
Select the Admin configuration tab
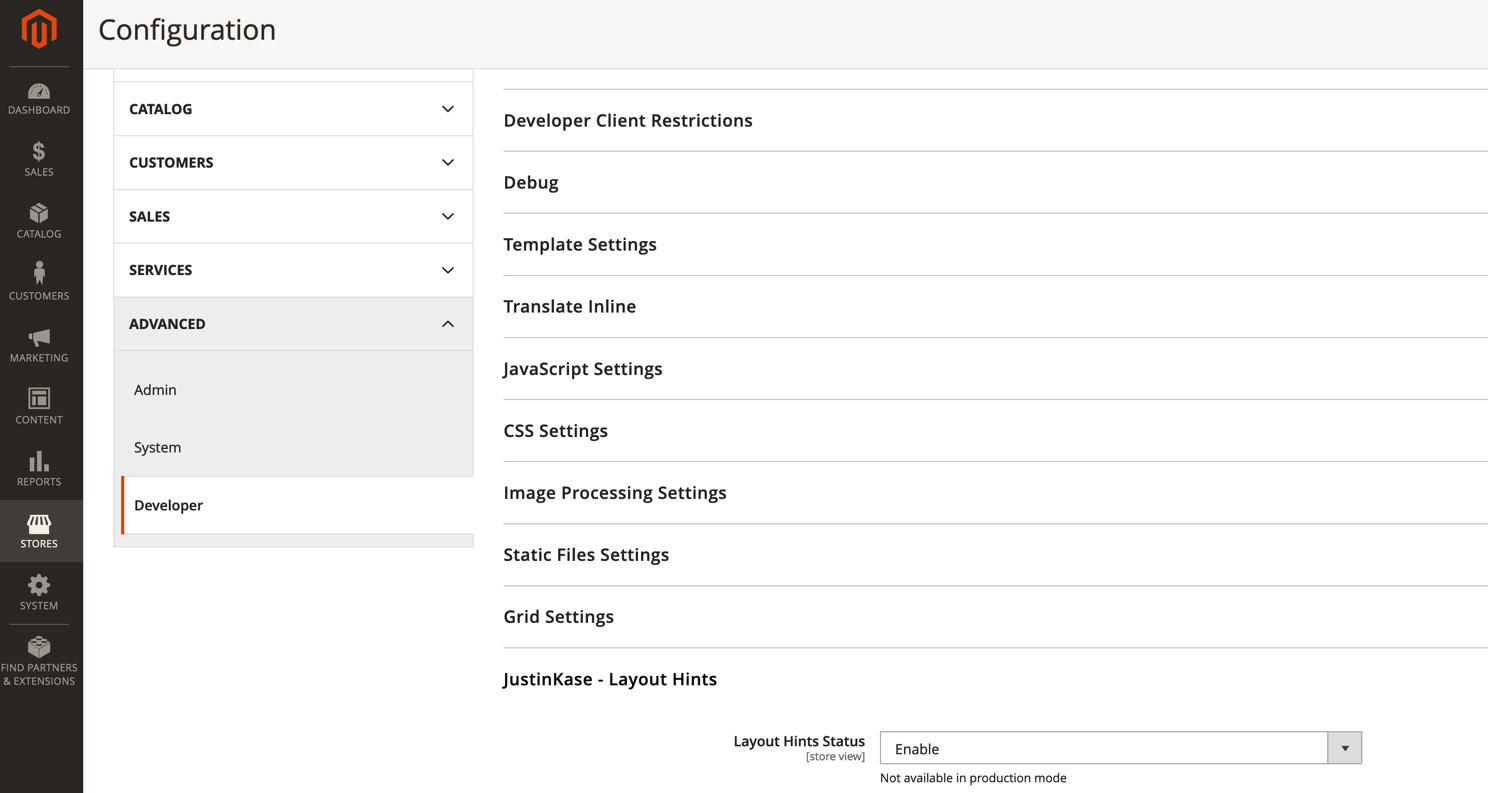[155, 390]
